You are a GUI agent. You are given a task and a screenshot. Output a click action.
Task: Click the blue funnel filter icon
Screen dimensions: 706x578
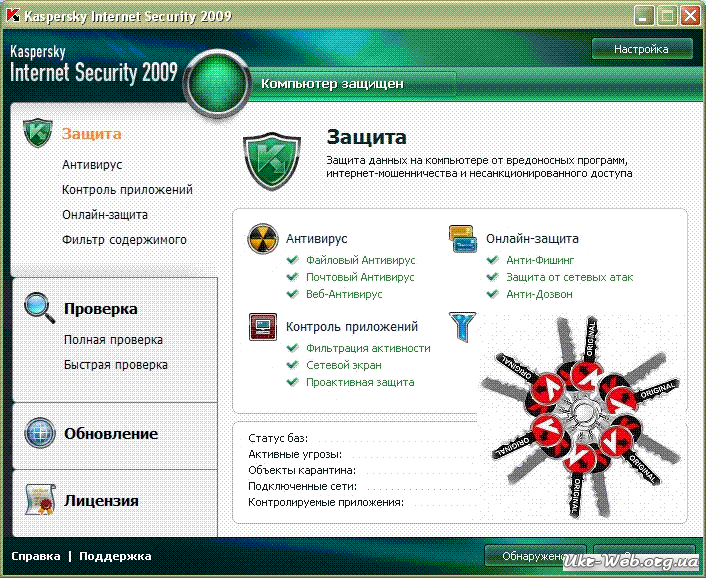tap(462, 327)
